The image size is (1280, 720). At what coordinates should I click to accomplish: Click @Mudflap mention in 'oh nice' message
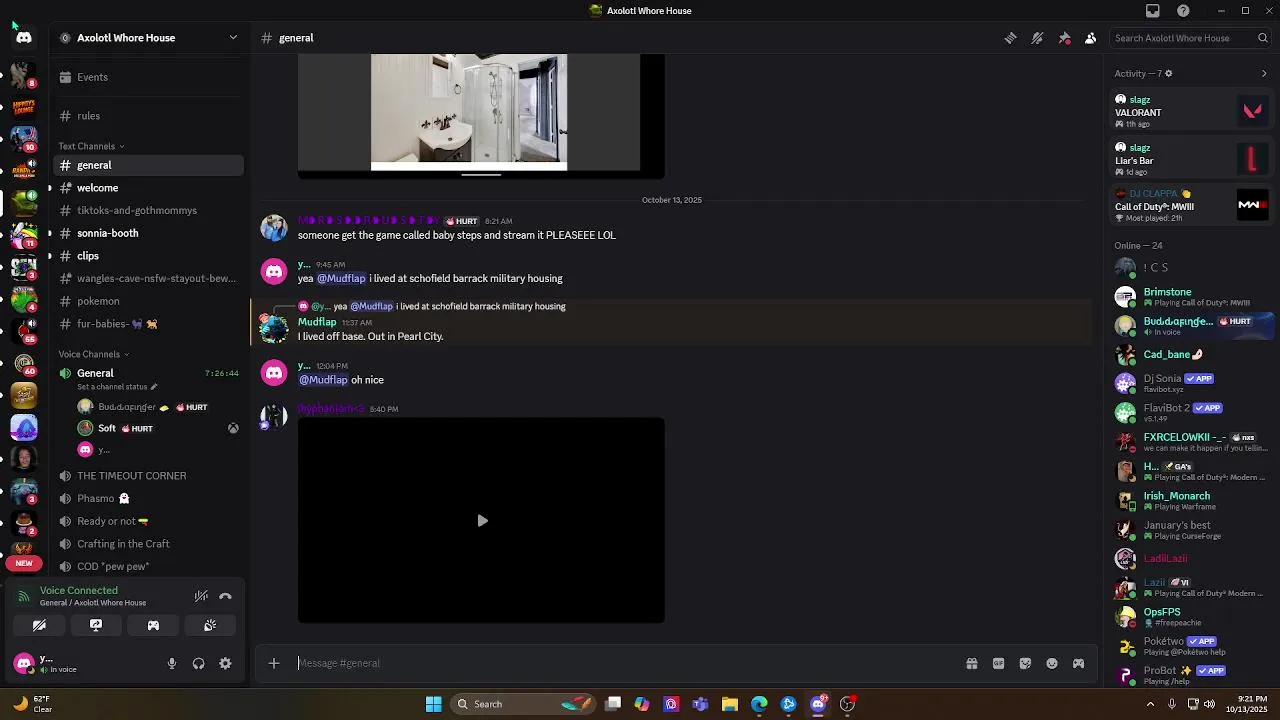point(323,380)
